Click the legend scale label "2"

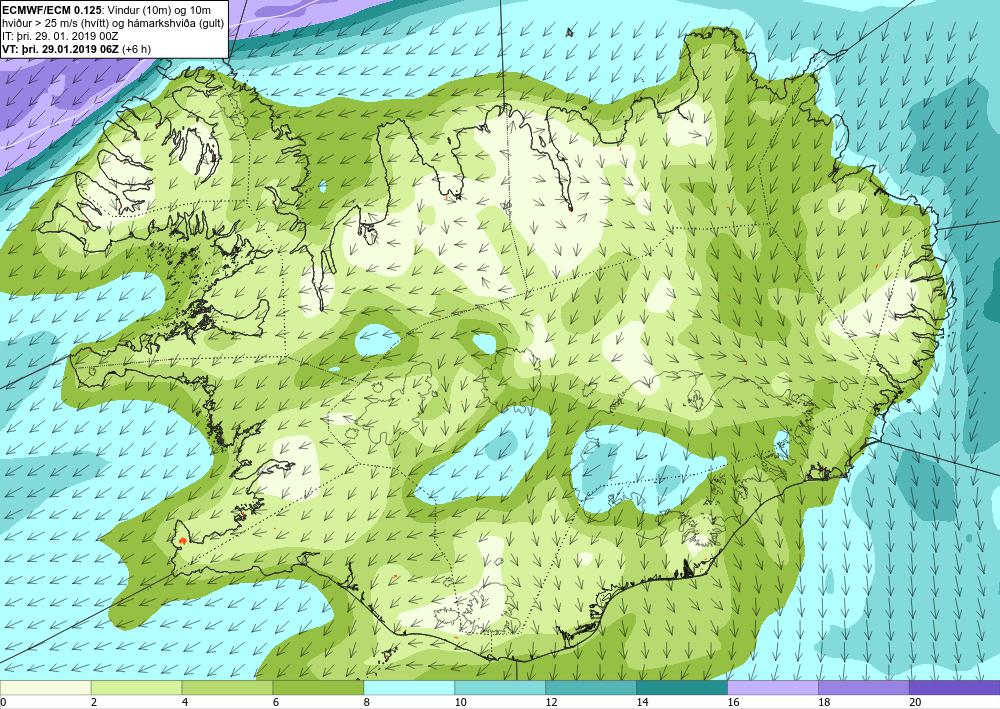click(x=94, y=703)
